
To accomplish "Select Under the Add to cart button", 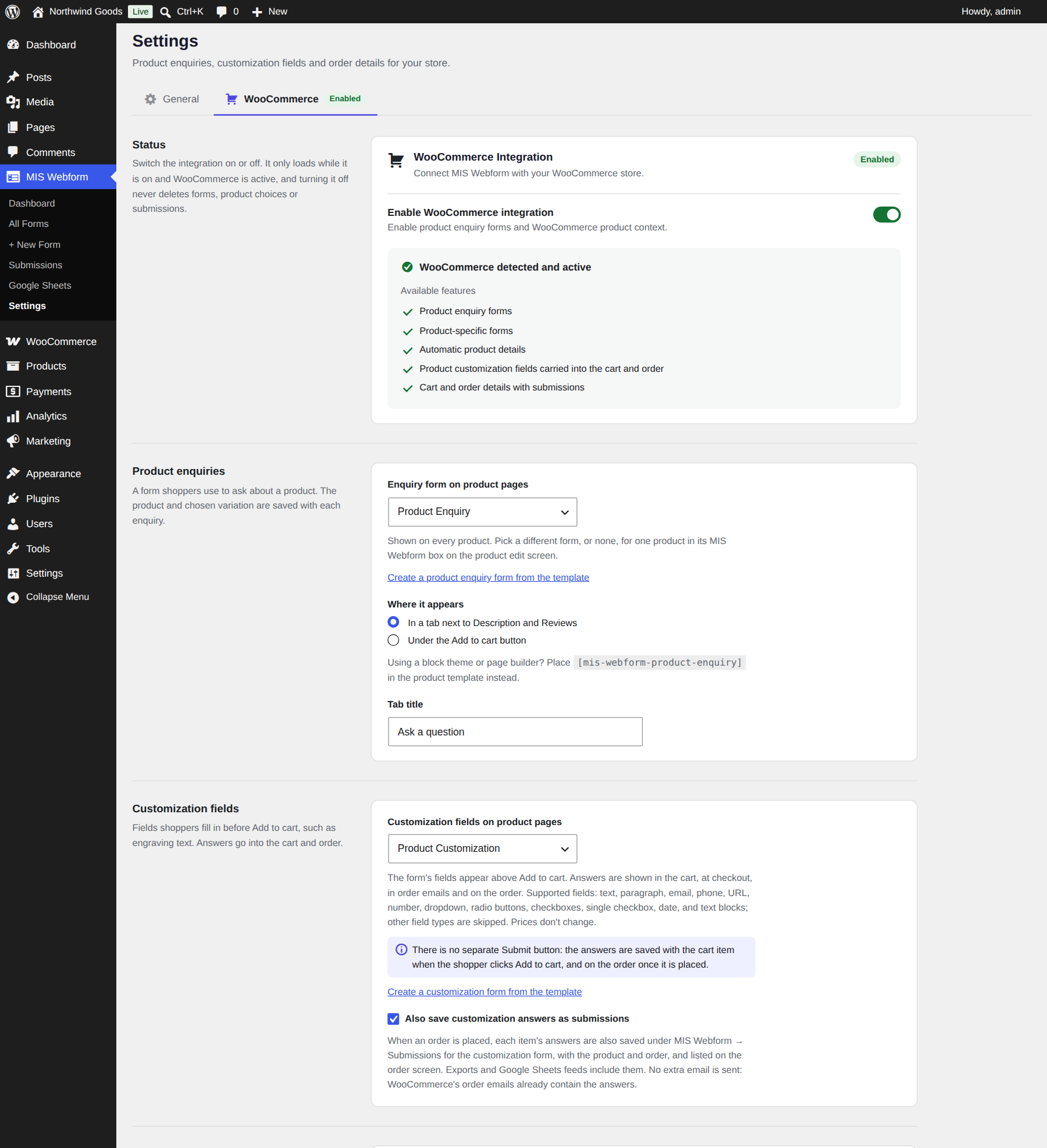I will [393, 640].
